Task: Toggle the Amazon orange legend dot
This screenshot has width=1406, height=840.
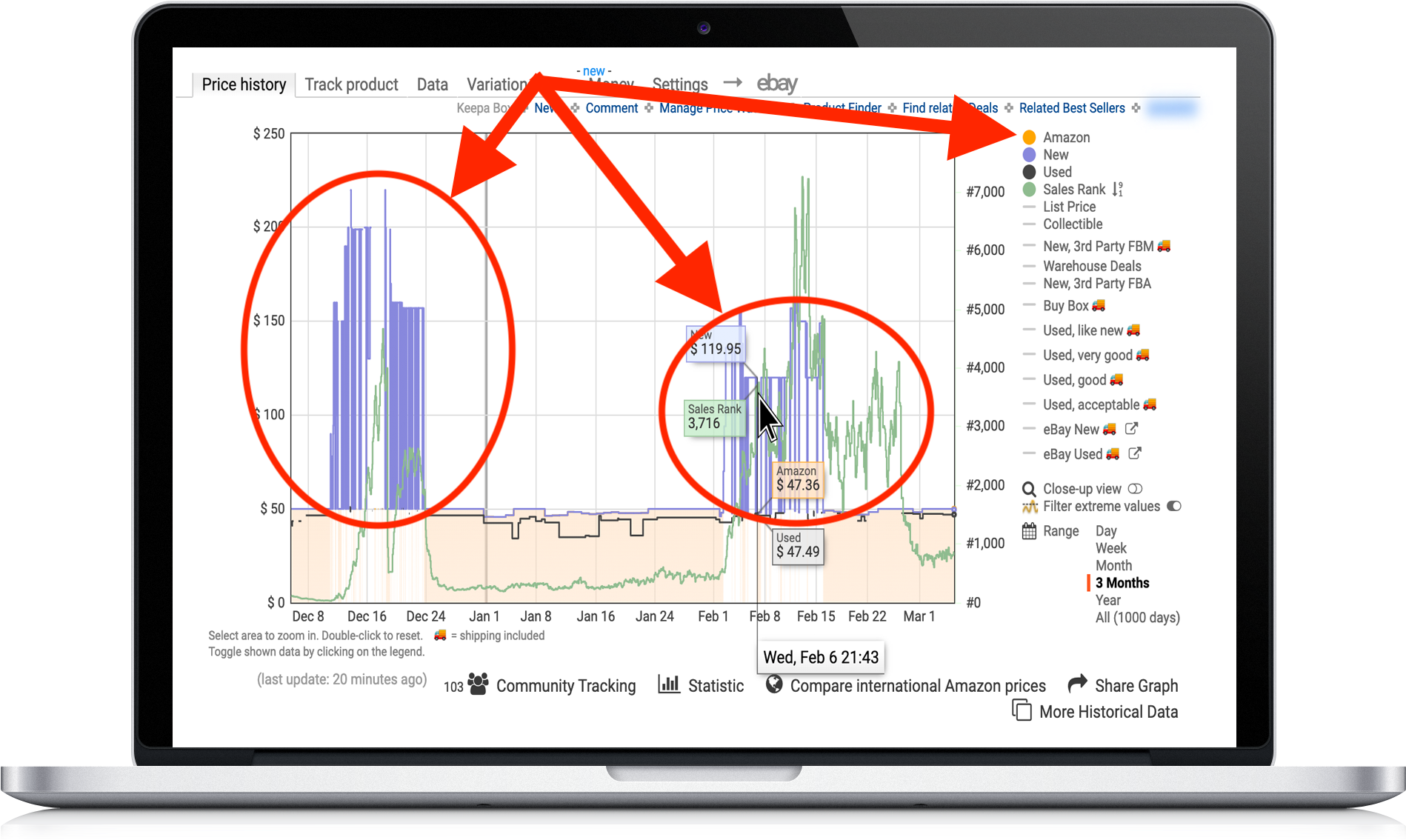Action: point(1029,137)
